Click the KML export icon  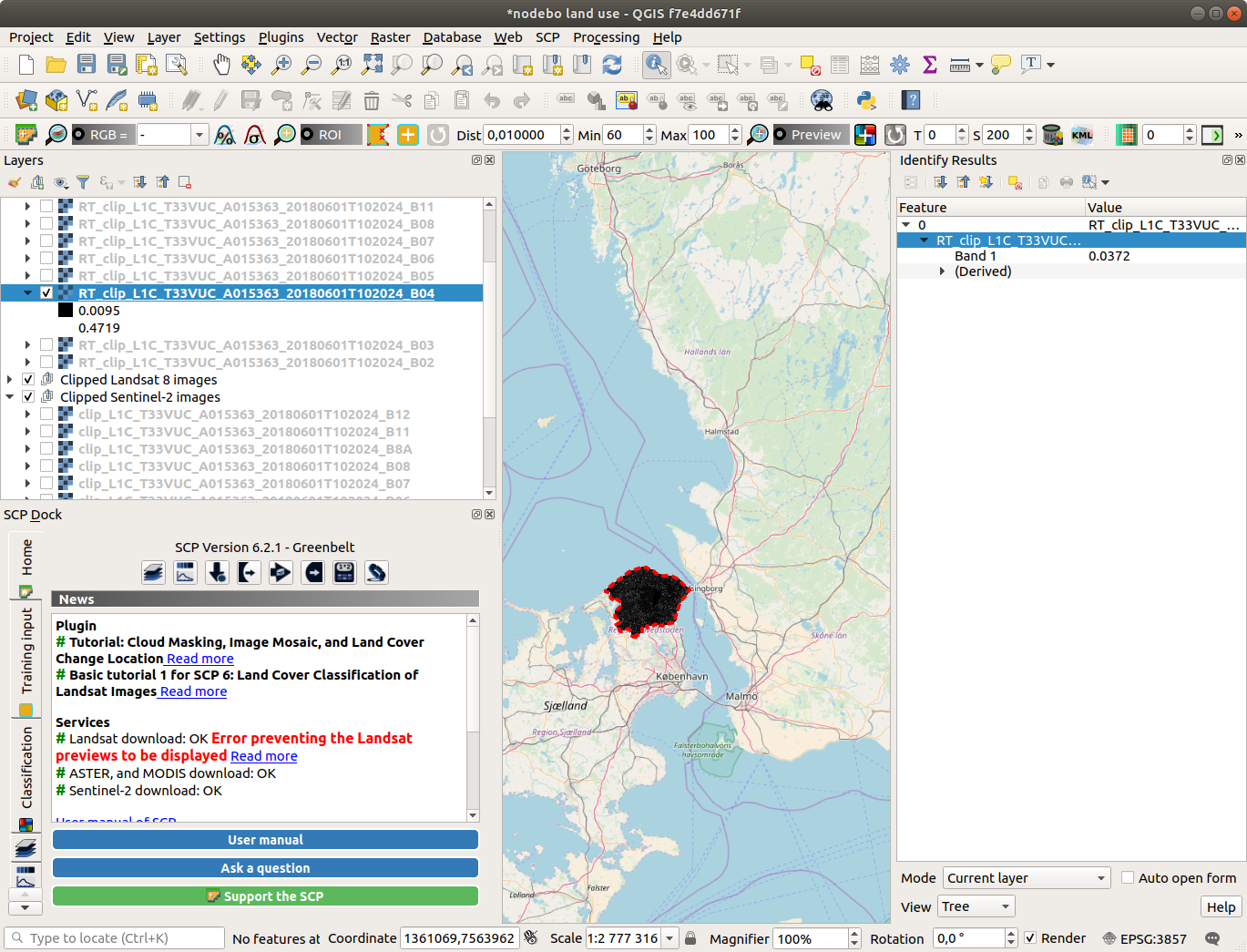[1082, 135]
